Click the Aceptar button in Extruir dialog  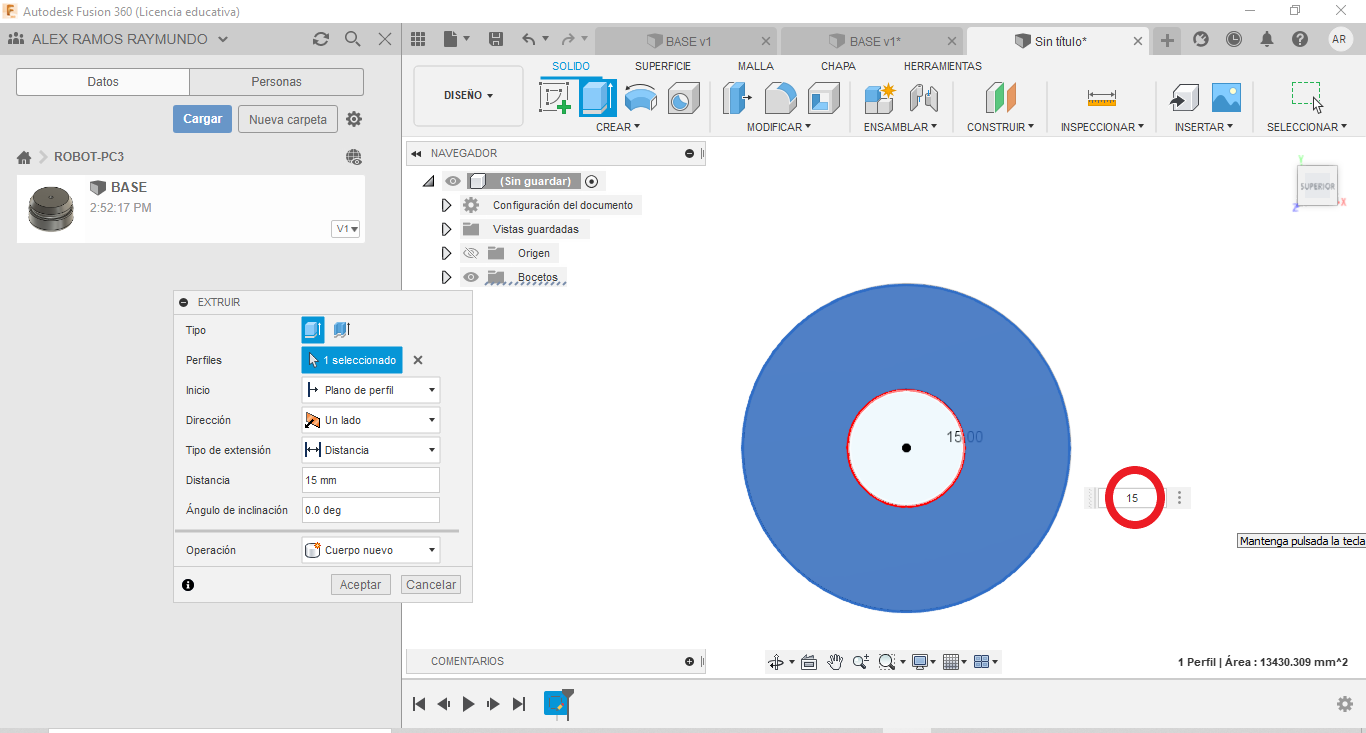[x=360, y=585]
